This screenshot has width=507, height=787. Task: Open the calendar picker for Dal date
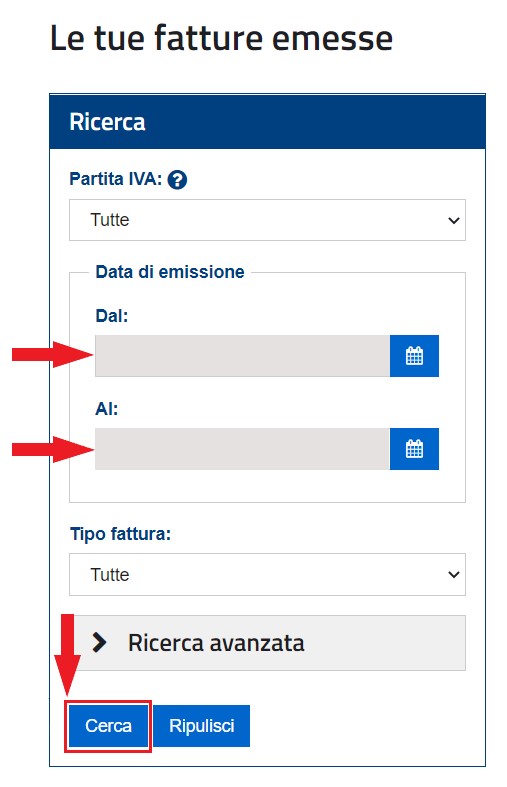pos(414,356)
